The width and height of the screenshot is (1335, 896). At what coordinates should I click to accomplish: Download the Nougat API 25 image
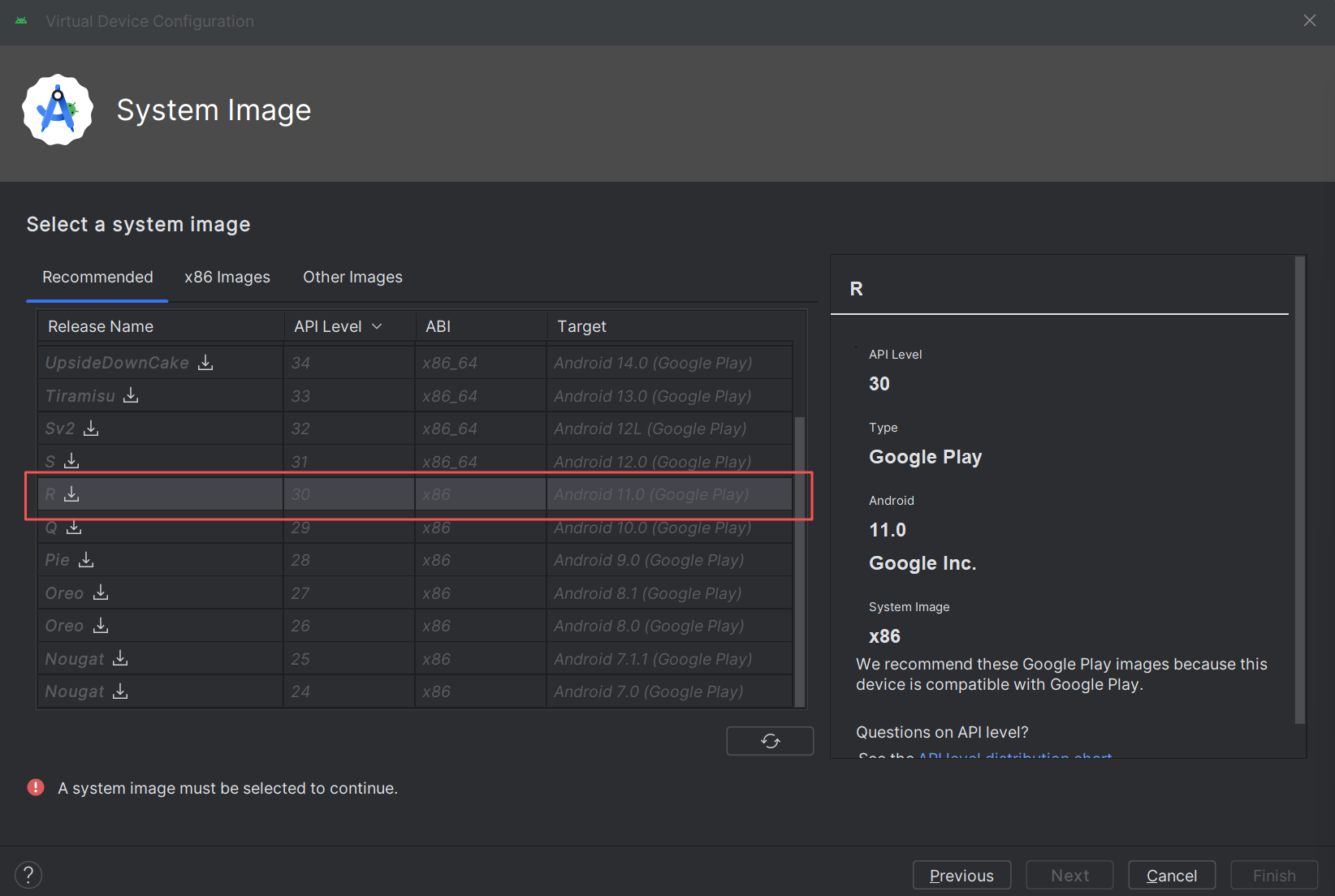(x=120, y=658)
